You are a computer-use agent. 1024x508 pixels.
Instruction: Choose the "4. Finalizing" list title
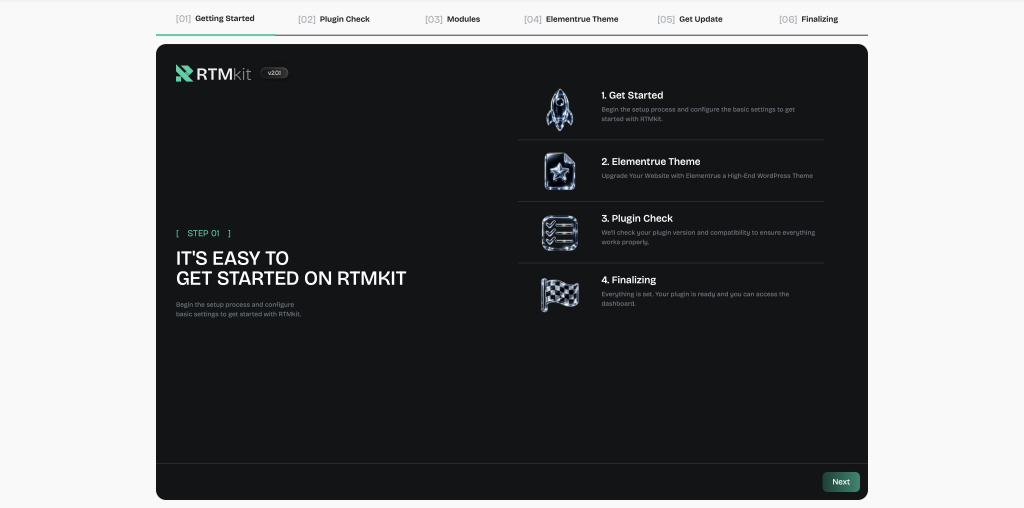(x=628, y=280)
